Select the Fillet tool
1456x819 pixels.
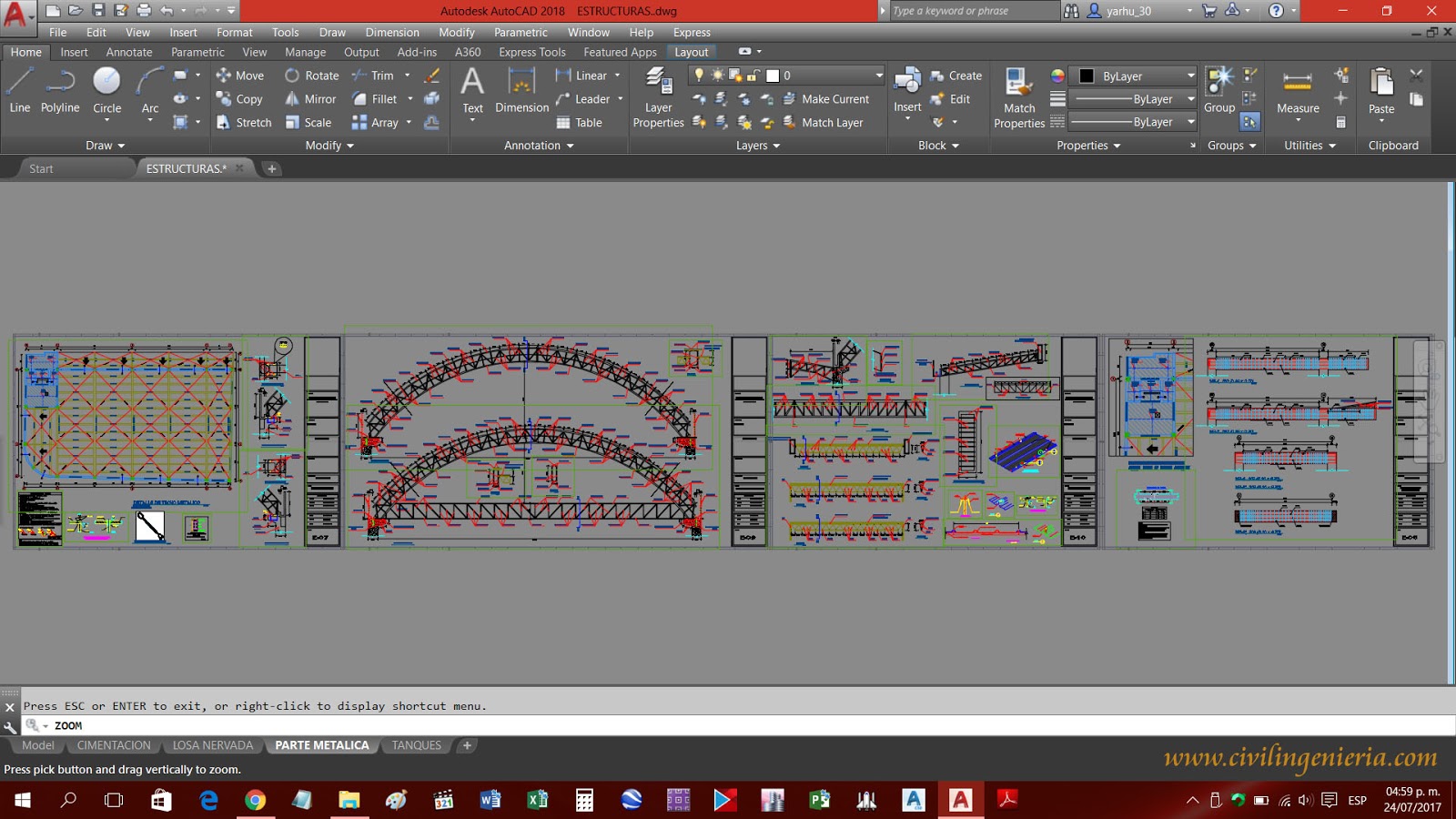pos(375,98)
